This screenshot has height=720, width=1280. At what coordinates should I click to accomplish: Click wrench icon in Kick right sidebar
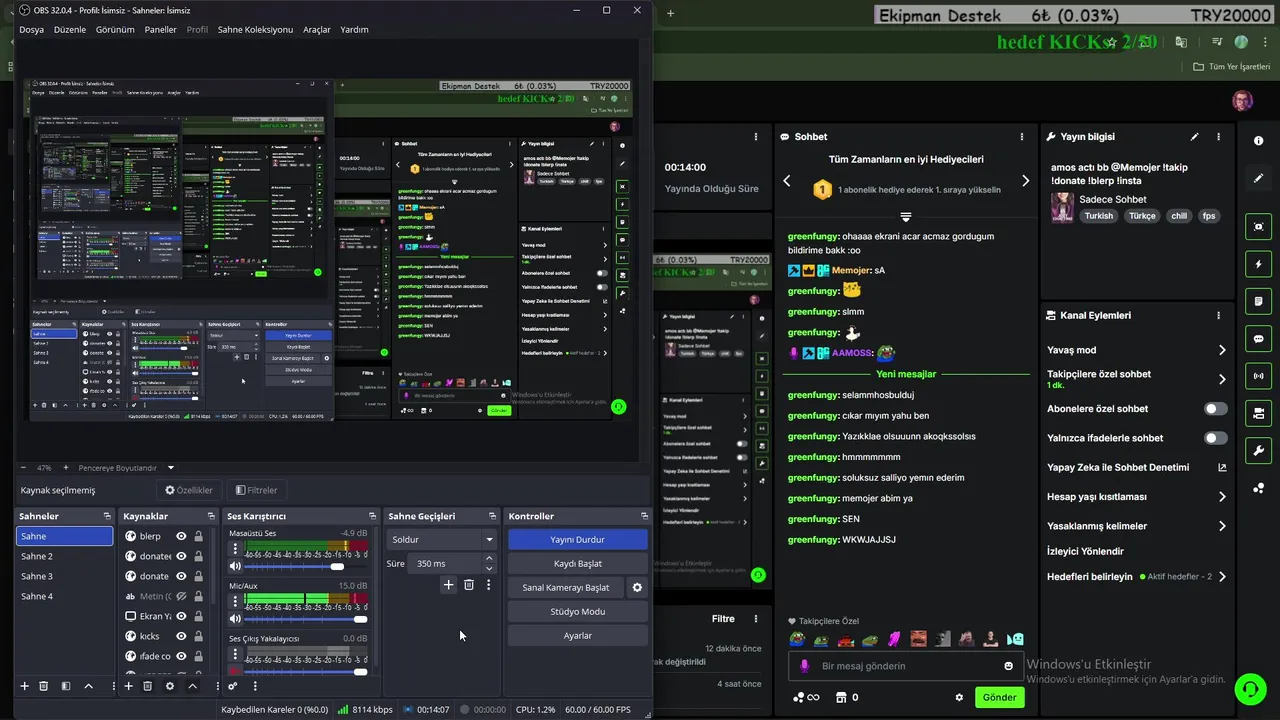(x=1258, y=451)
